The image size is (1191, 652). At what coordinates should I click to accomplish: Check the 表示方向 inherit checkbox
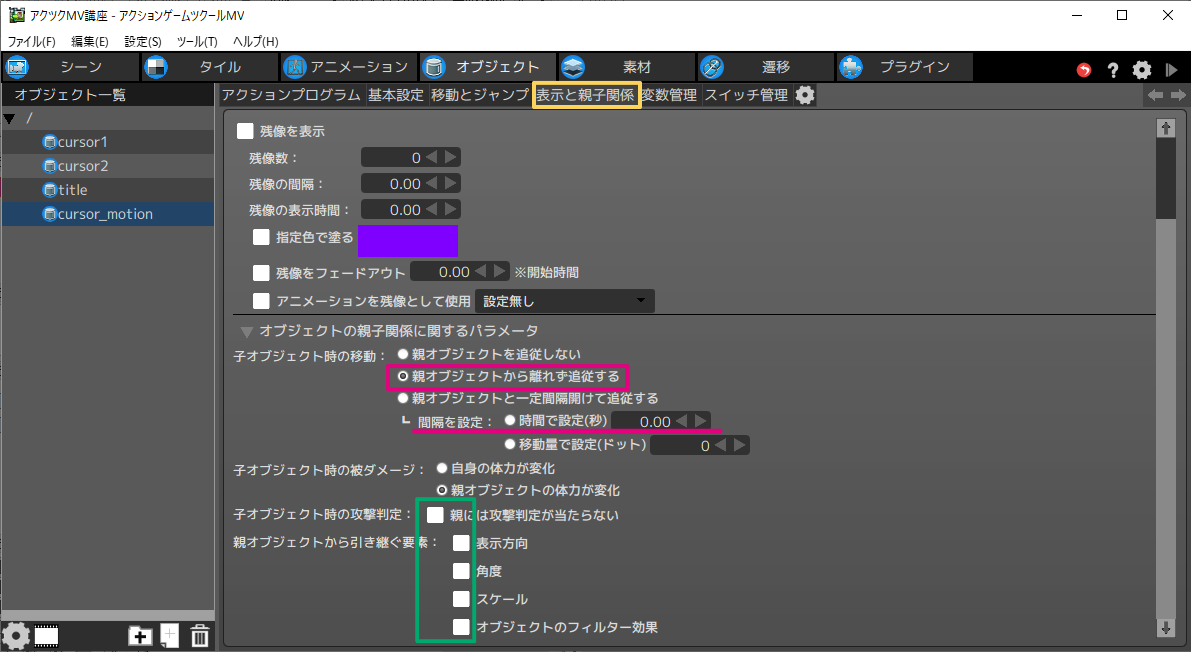coord(461,543)
